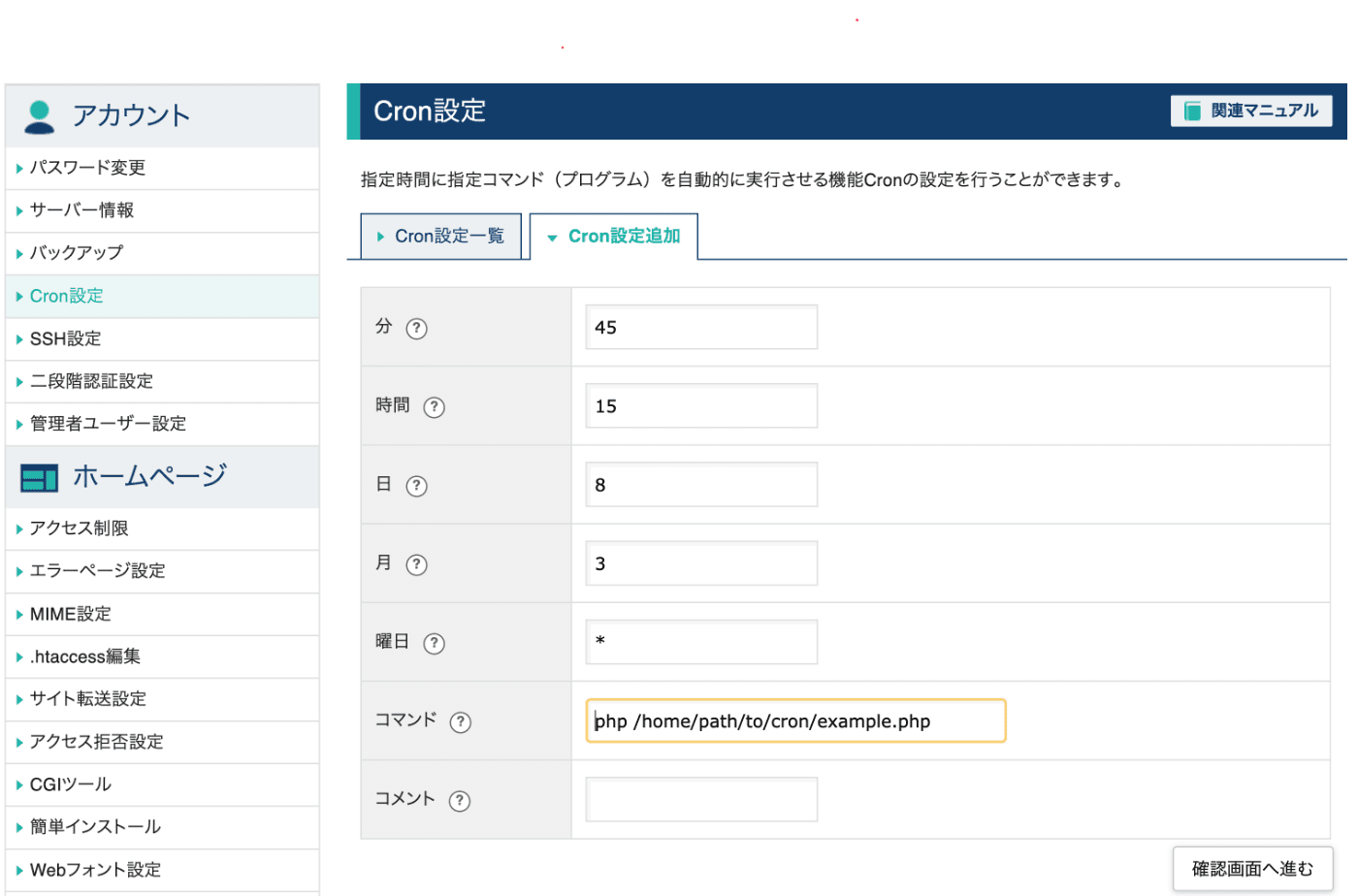
Task: Select the Cron設定追加 tab
Action: point(613,237)
